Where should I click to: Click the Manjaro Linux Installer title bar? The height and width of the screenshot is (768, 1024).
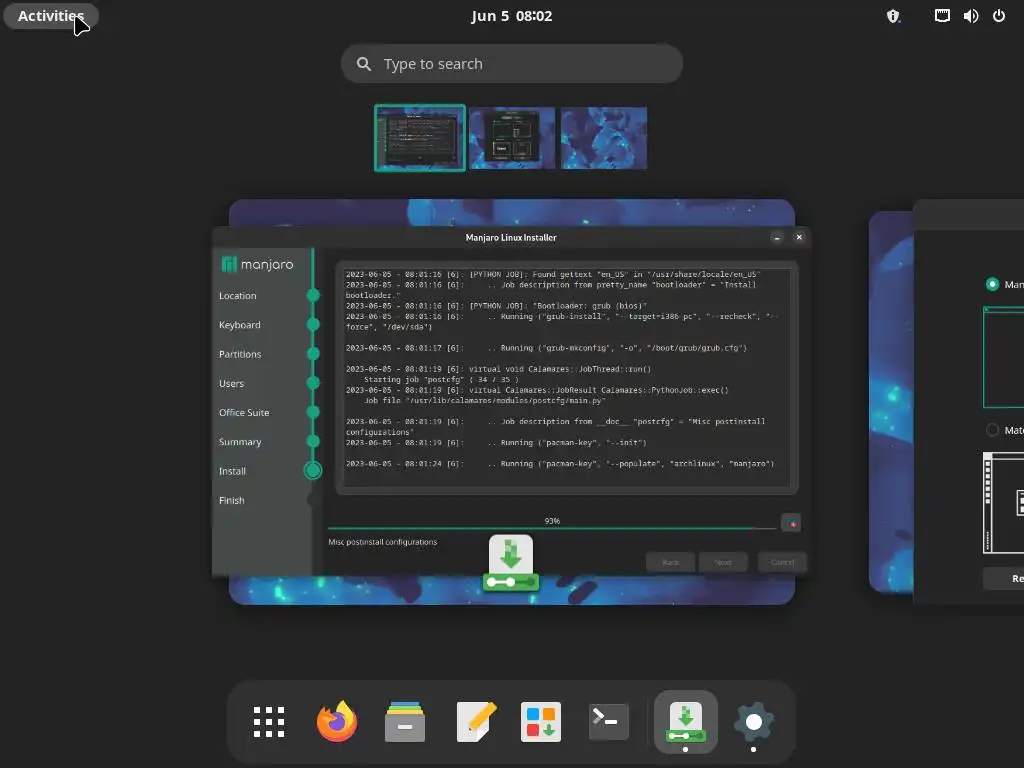point(511,238)
